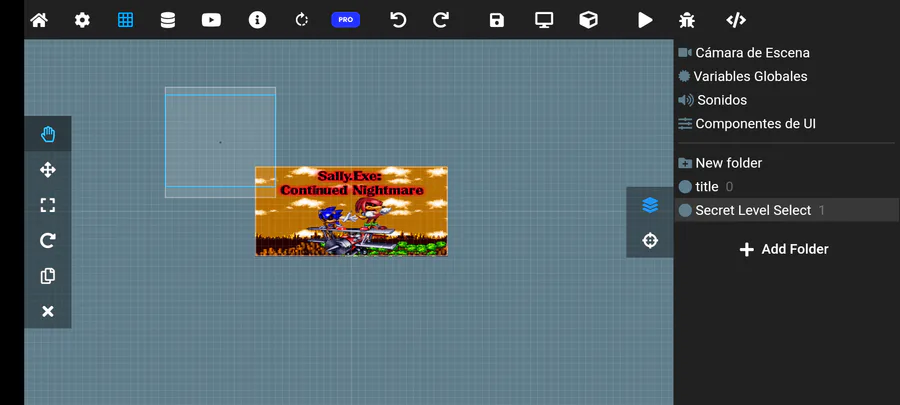Toggle the grid display icon

pyautogui.click(x=125, y=20)
